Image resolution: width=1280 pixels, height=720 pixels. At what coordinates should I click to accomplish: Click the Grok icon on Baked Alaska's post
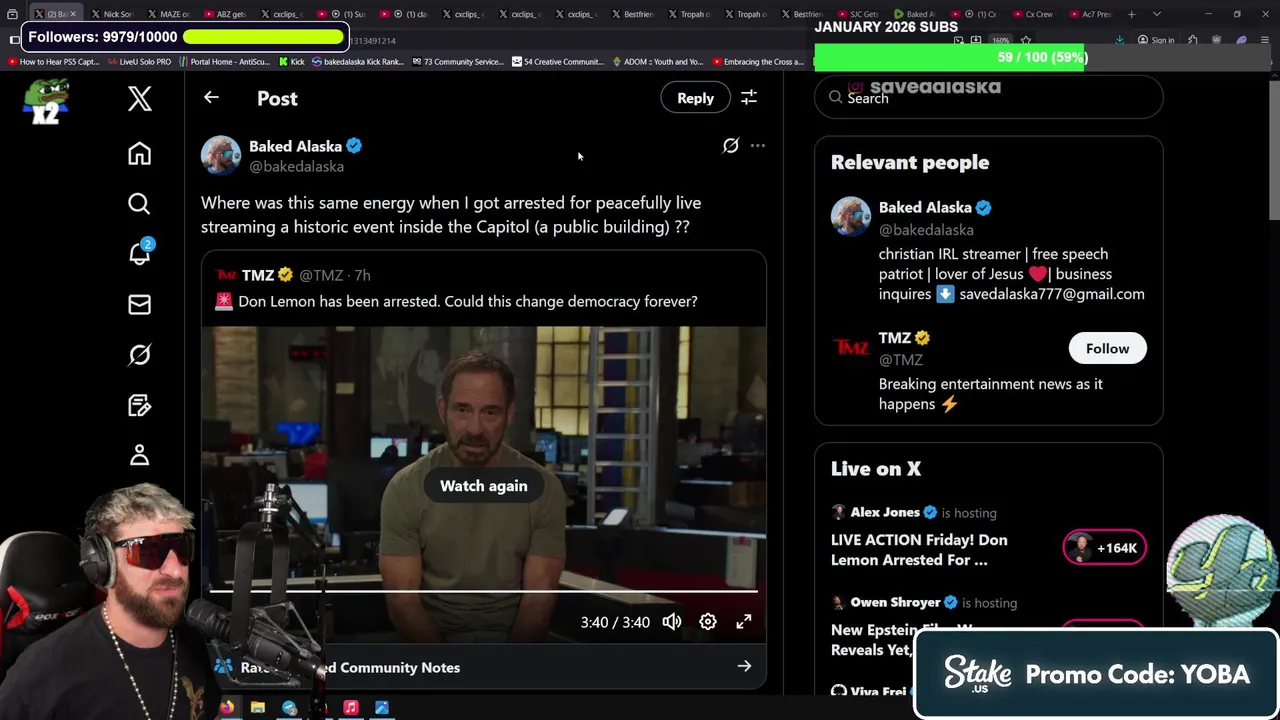pyautogui.click(x=731, y=146)
